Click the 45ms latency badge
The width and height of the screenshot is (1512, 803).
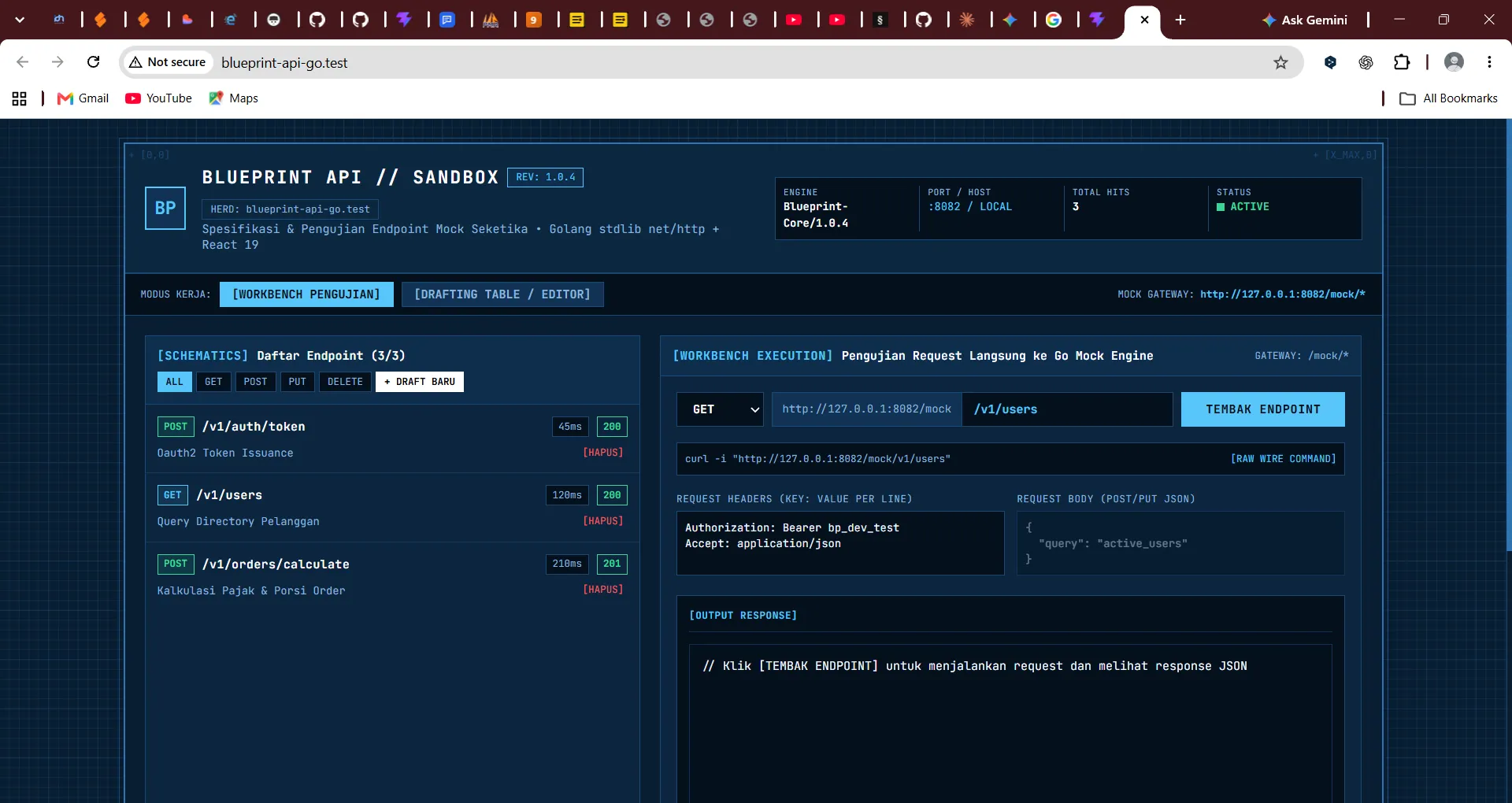[570, 427]
